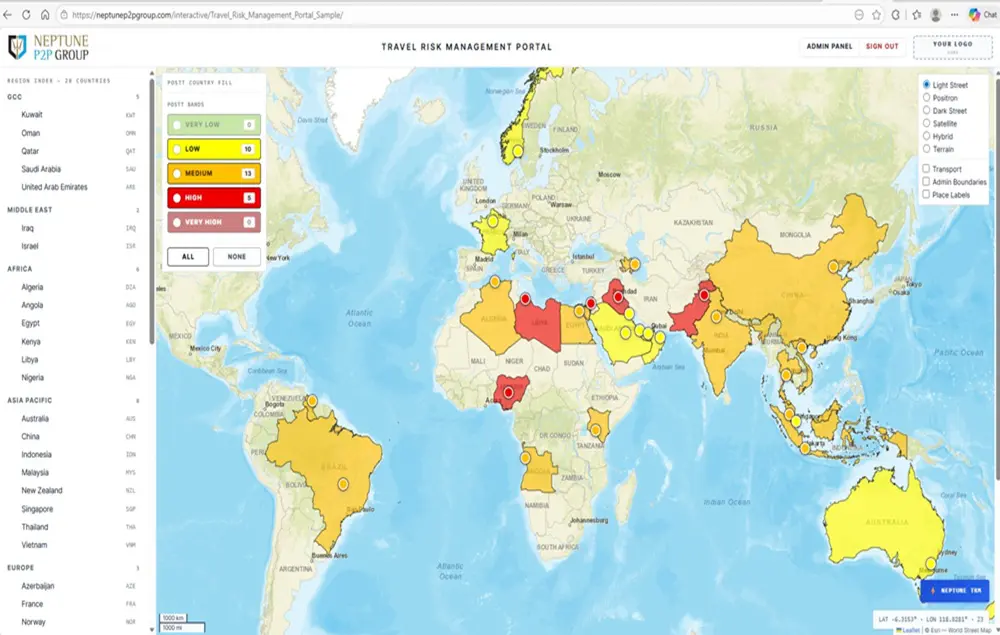Click the red Pakistan map marker
This screenshot has width=1000, height=635.
(704, 295)
